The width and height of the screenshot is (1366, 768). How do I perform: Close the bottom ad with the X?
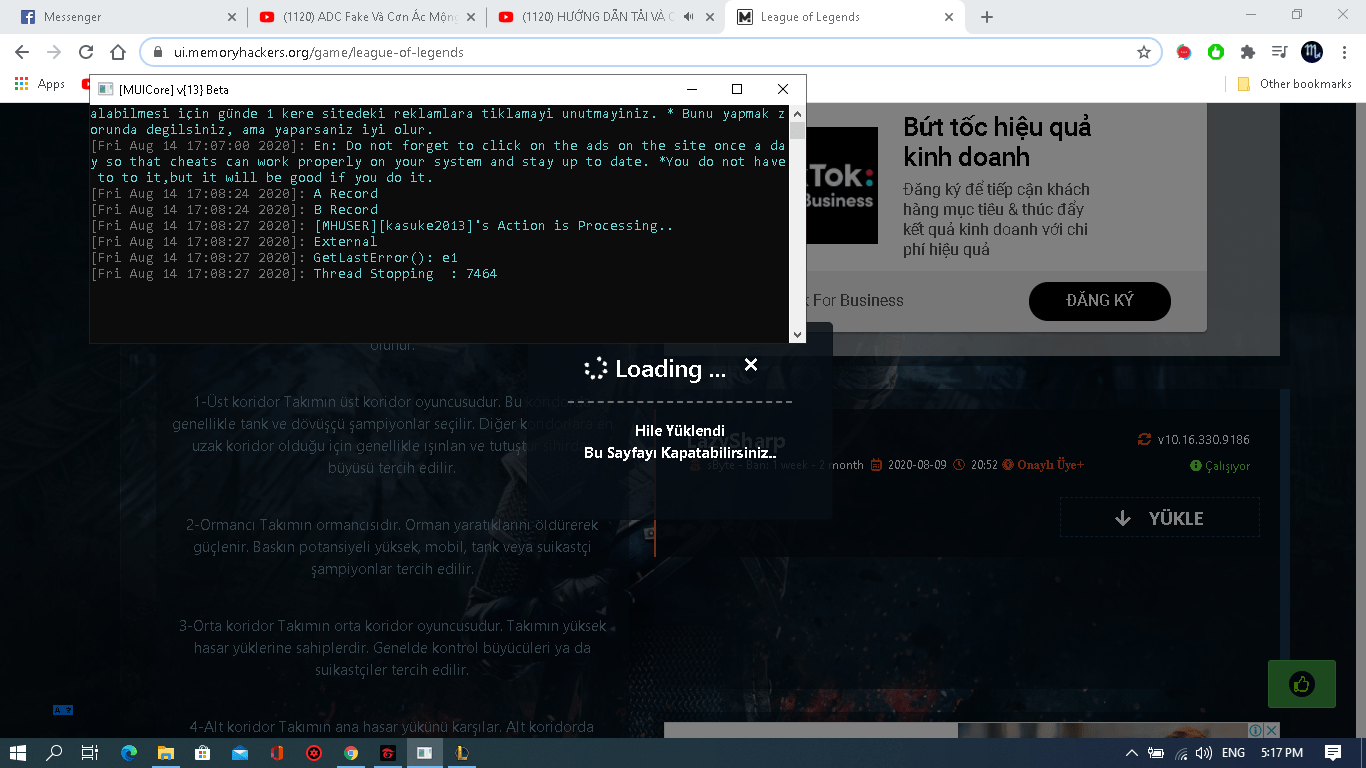click(x=1271, y=730)
